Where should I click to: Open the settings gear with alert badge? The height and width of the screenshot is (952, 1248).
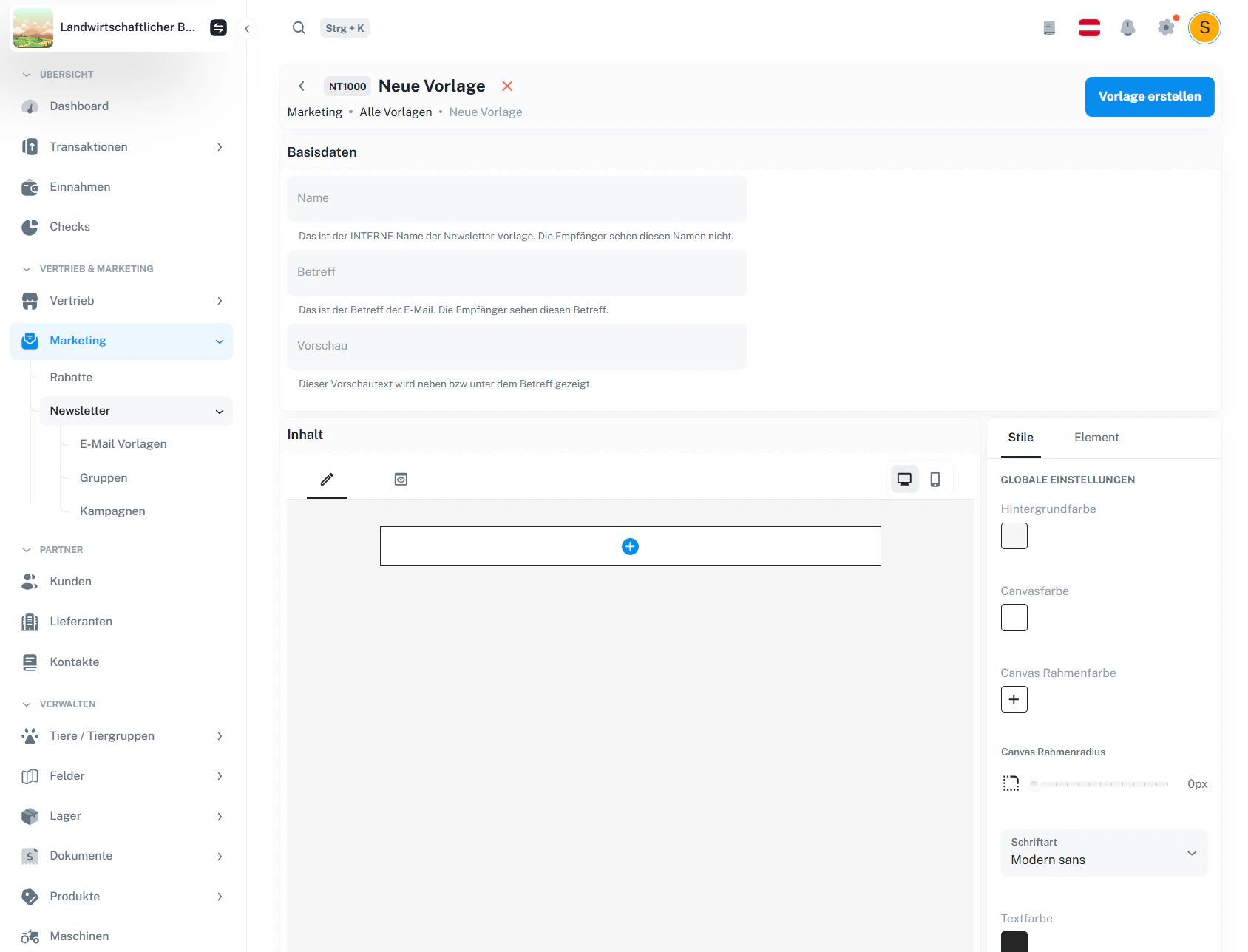[x=1166, y=27]
